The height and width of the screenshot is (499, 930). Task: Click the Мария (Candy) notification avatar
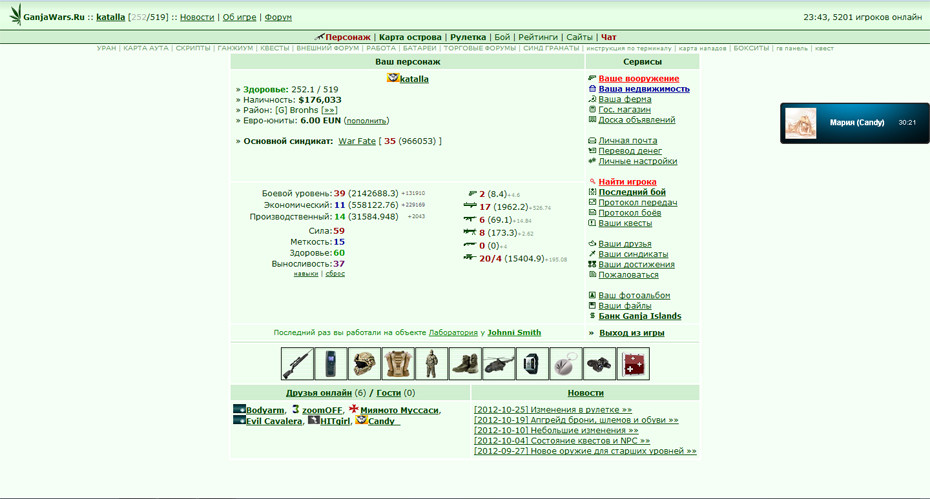[x=801, y=123]
